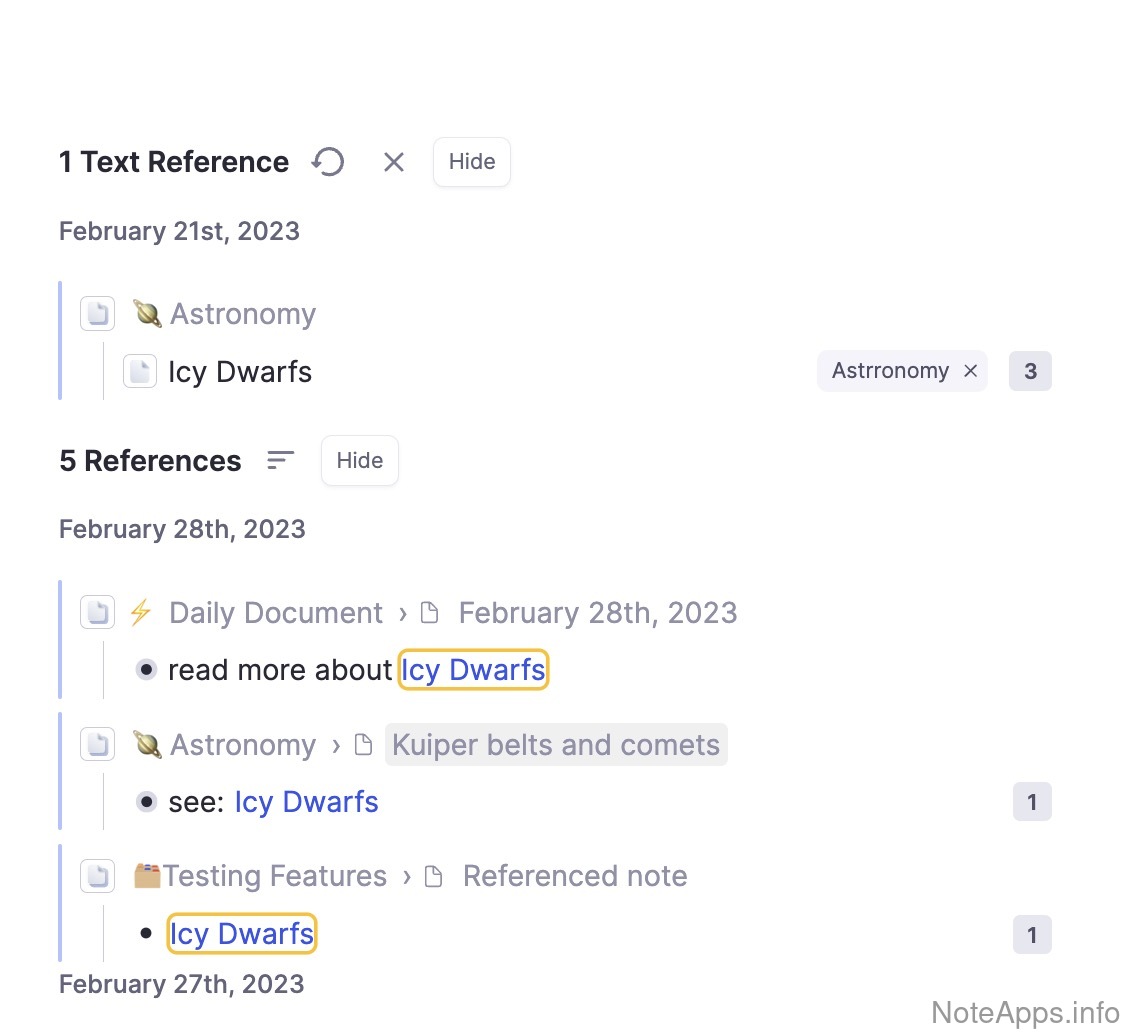This screenshot has height=1032, width=1122.
Task: Refresh the text references list
Action: click(328, 162)
